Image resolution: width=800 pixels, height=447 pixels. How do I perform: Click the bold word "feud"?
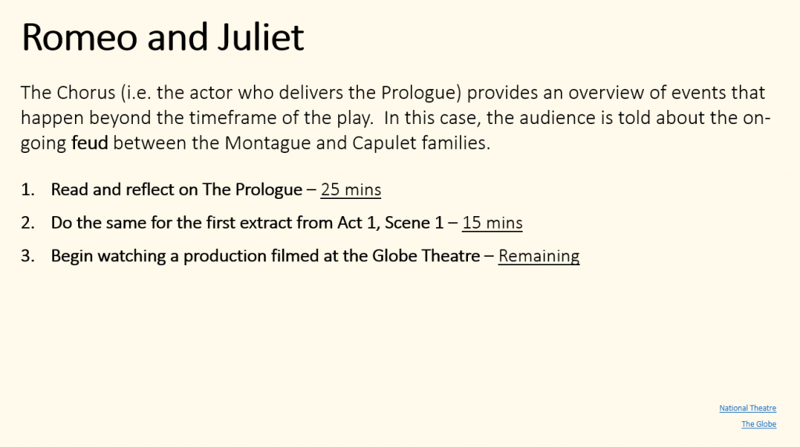[x=90, y=143]
